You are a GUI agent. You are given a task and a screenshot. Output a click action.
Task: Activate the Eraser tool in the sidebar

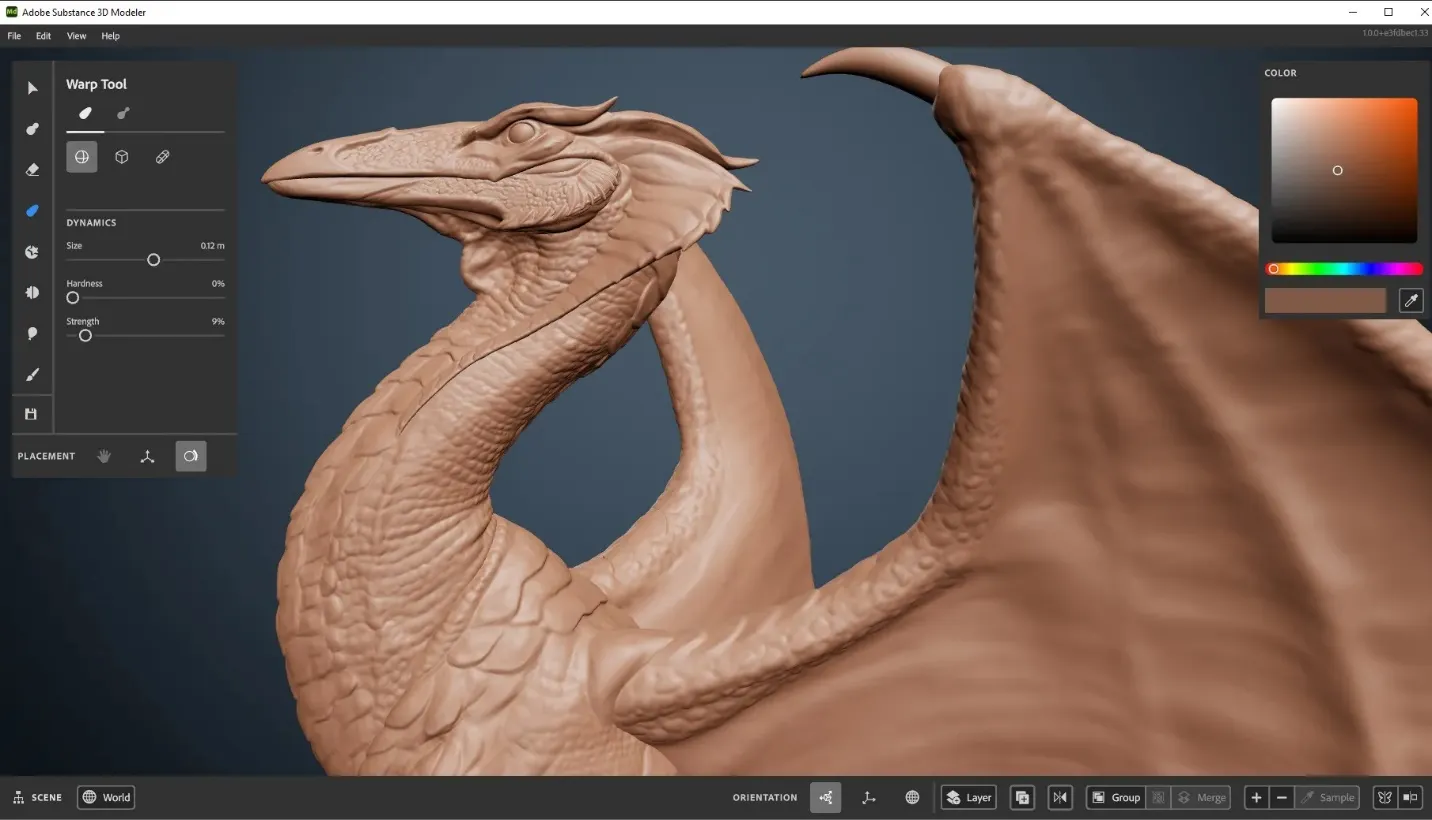coord(31,169)
